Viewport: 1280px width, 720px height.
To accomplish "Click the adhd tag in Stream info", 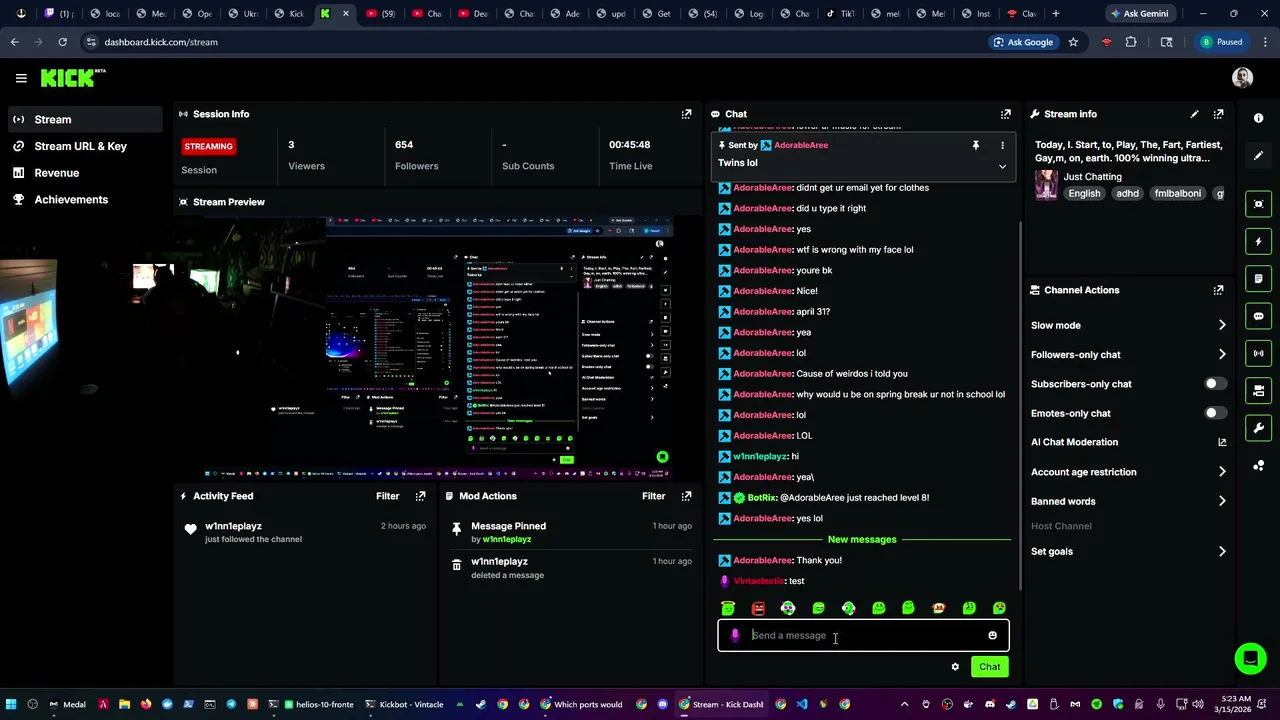I will (1127, 194).
